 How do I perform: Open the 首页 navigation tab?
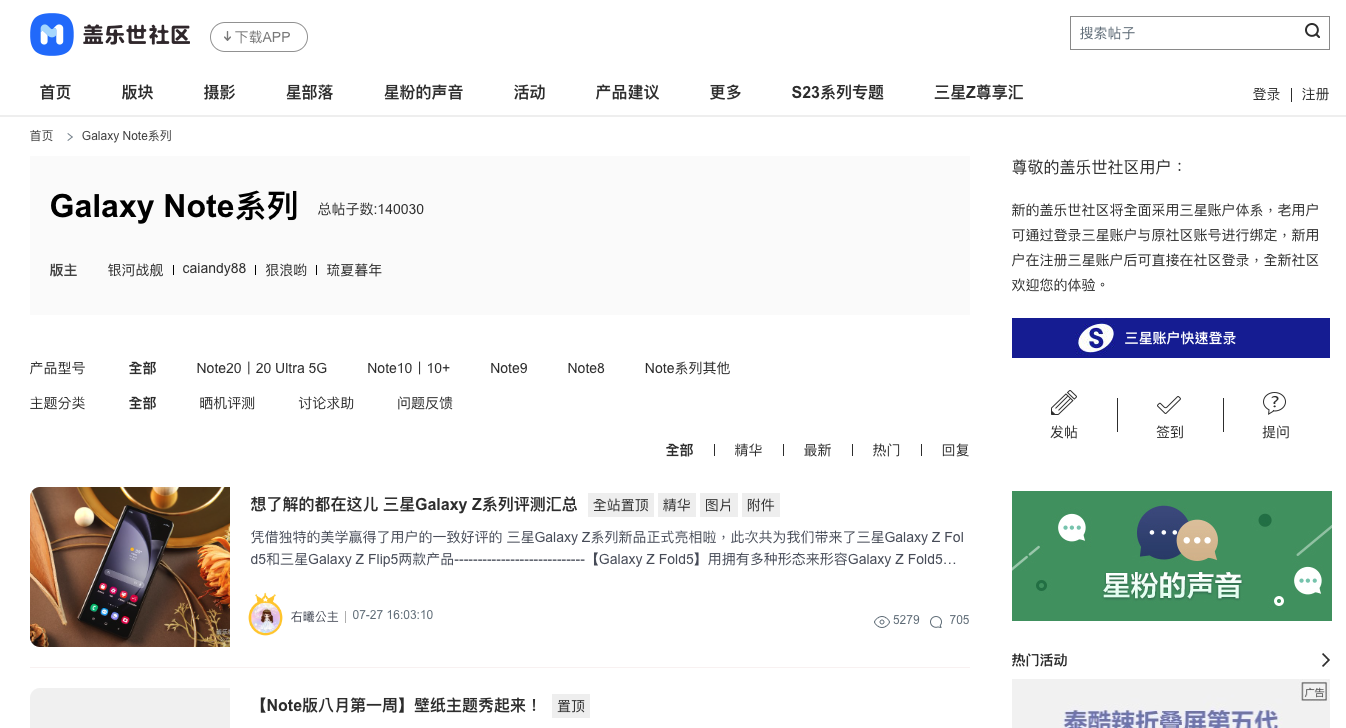pyautogui.click(x=56, y=92)
